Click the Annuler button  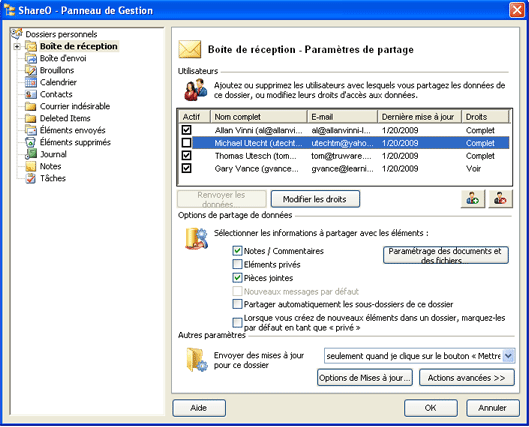pyautogui.click(x=493, y=408)
